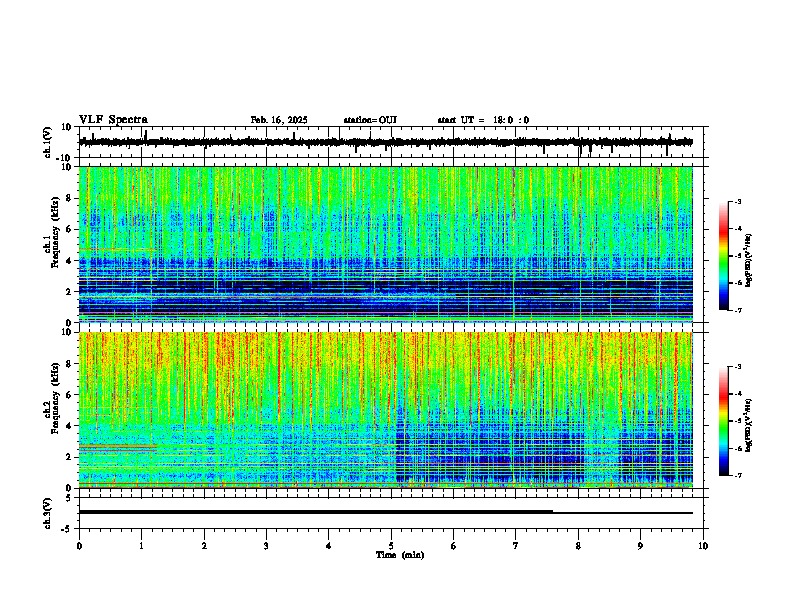Click time axis tick label "5"
Viewport: 792px width, 612px height.
click(x=391, y=546)
